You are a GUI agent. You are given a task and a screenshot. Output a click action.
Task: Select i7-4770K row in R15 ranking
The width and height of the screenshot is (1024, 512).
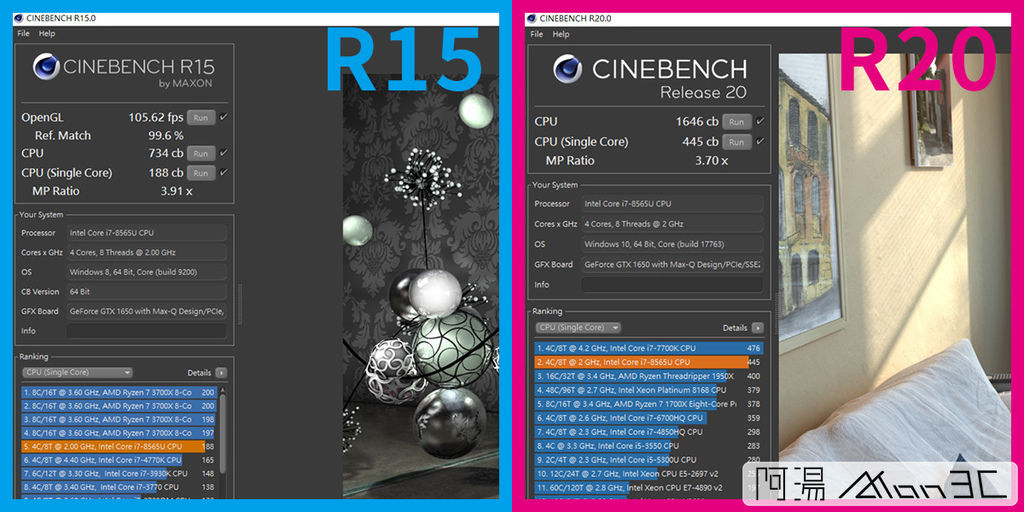click(119, 460)
